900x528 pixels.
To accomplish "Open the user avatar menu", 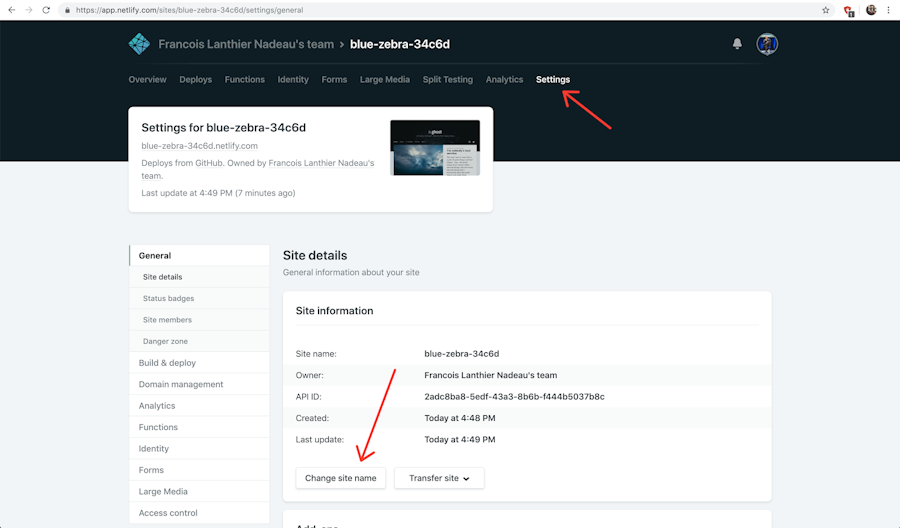I will pos(767,44).
